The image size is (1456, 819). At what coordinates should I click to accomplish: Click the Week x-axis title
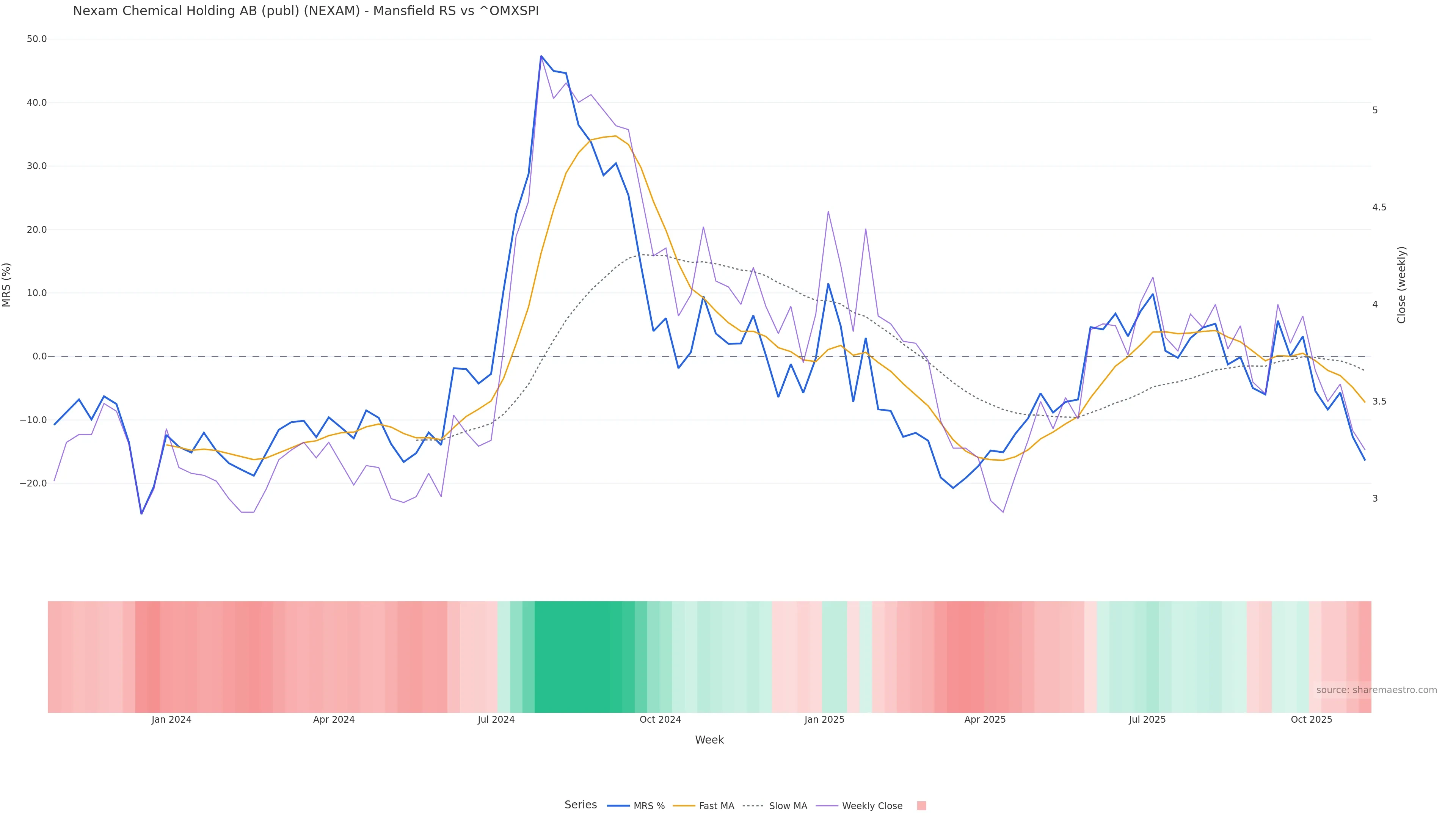coord(709,740)
